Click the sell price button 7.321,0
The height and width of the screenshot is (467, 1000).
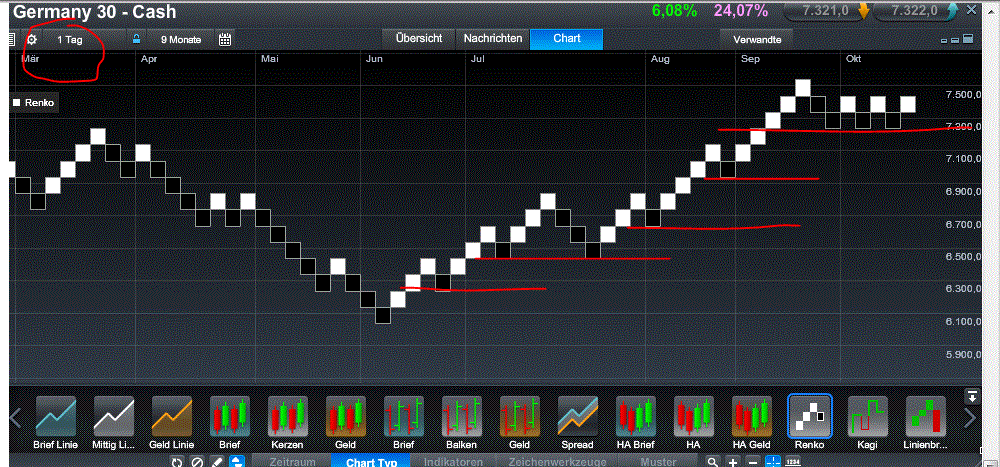827,11
